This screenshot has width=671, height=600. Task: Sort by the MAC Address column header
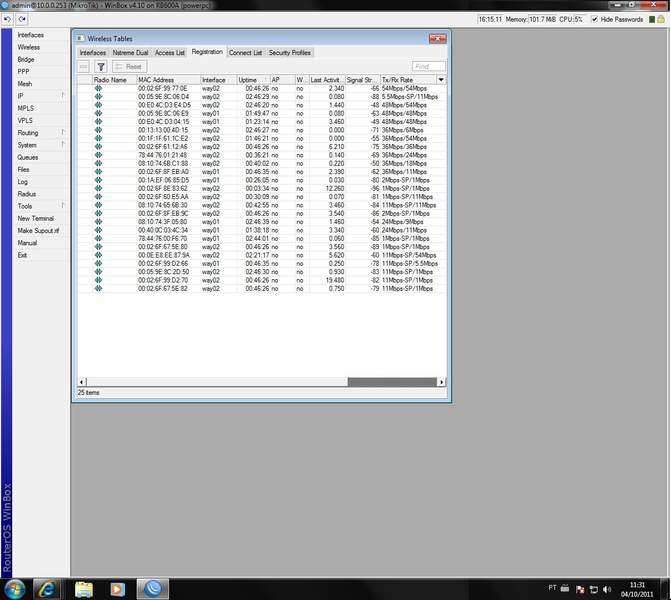[x=168, y=80]
